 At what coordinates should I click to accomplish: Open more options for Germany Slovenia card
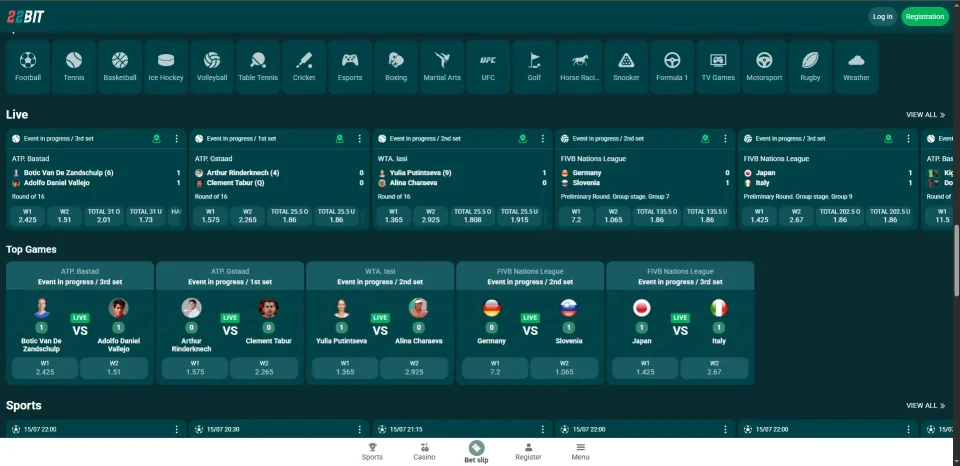(725, 139)
